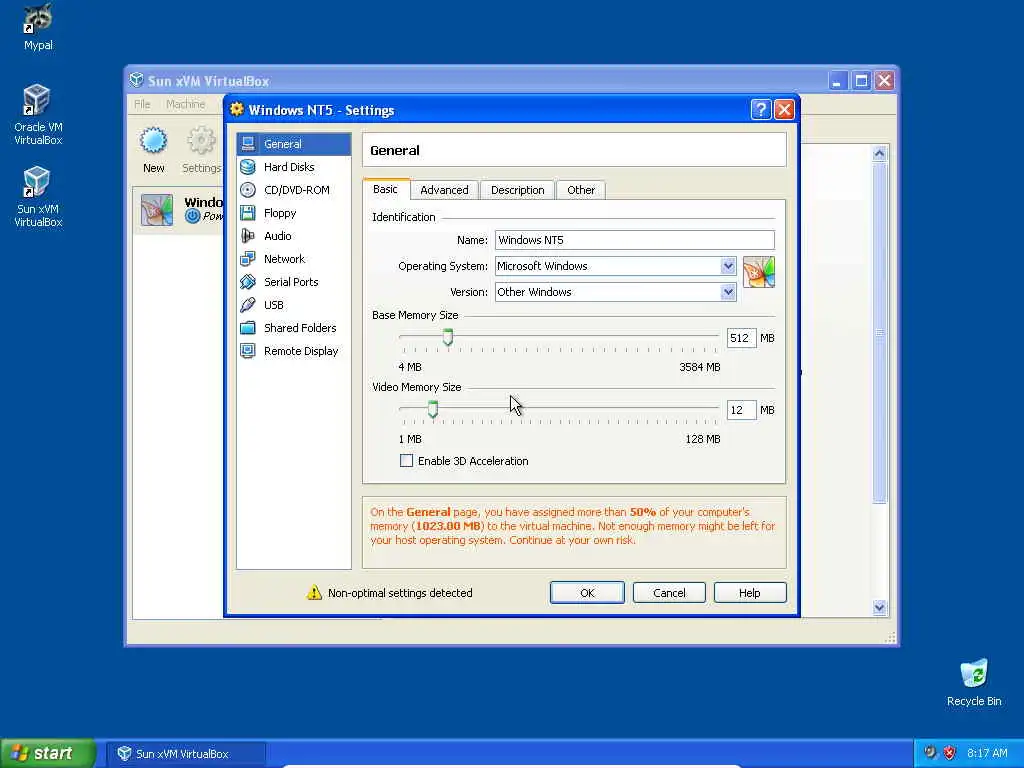The image size is (1024, 768).
Task: Click the base memory 512 MB field
Action: pos(741,338)
